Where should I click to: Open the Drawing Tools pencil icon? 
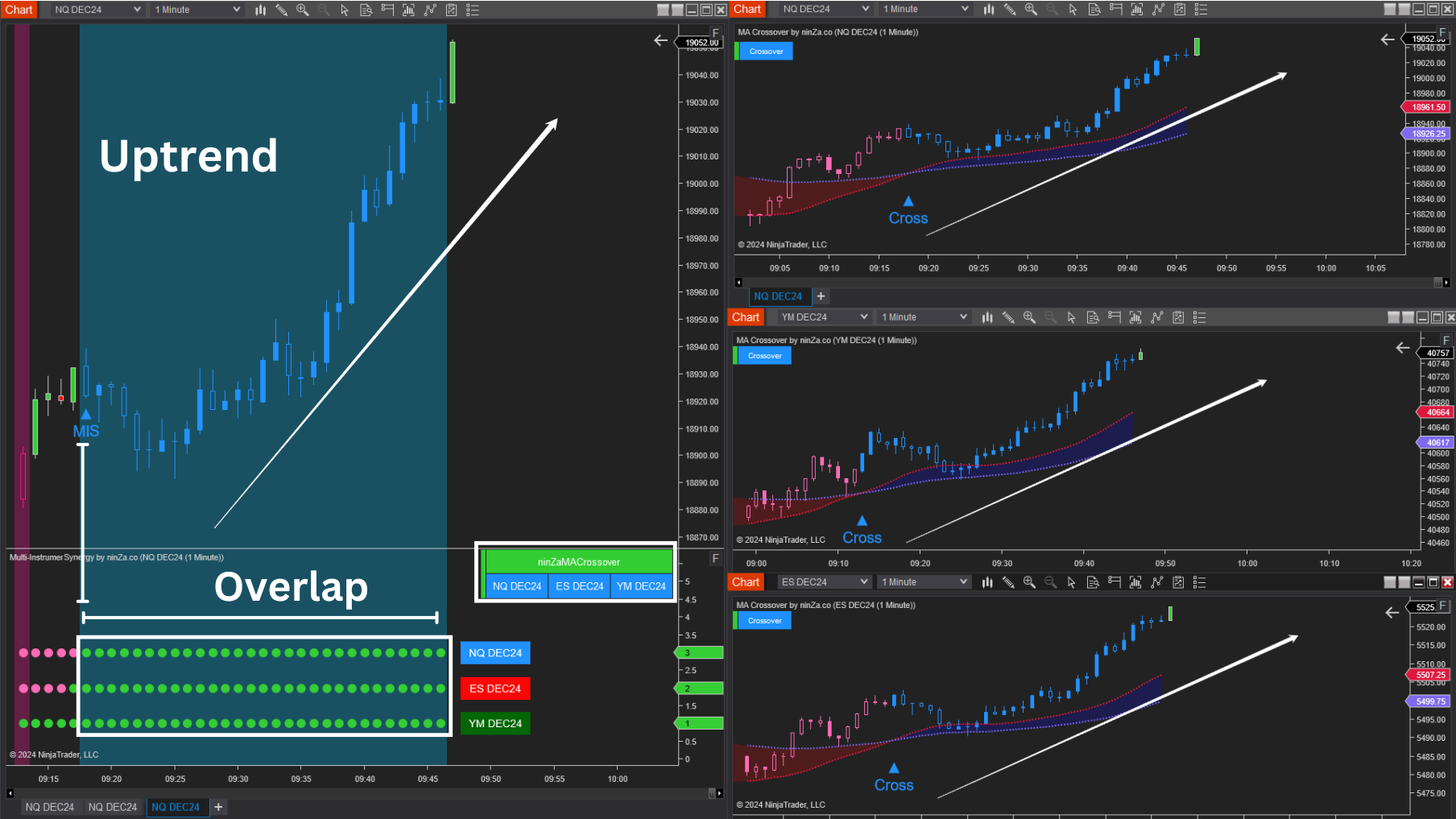pos(283,10)
